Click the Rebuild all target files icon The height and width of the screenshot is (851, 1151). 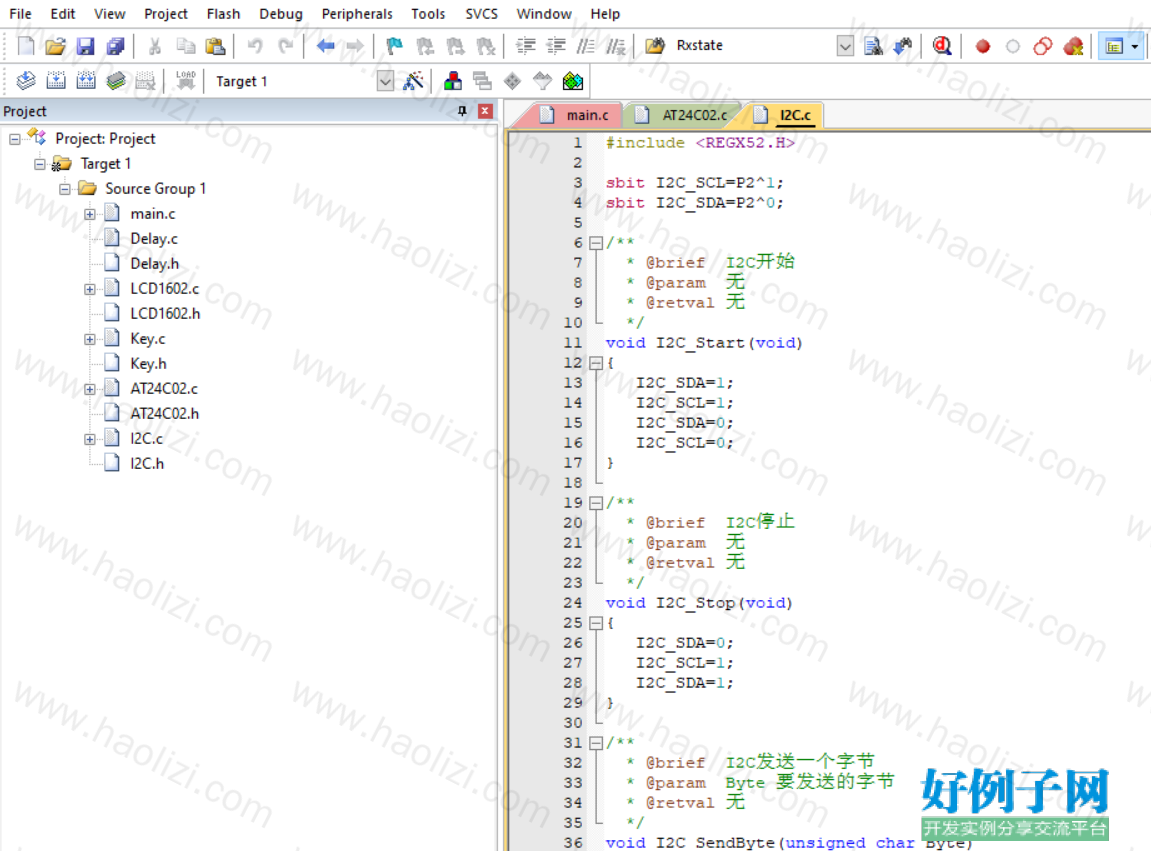coord(86,81)
